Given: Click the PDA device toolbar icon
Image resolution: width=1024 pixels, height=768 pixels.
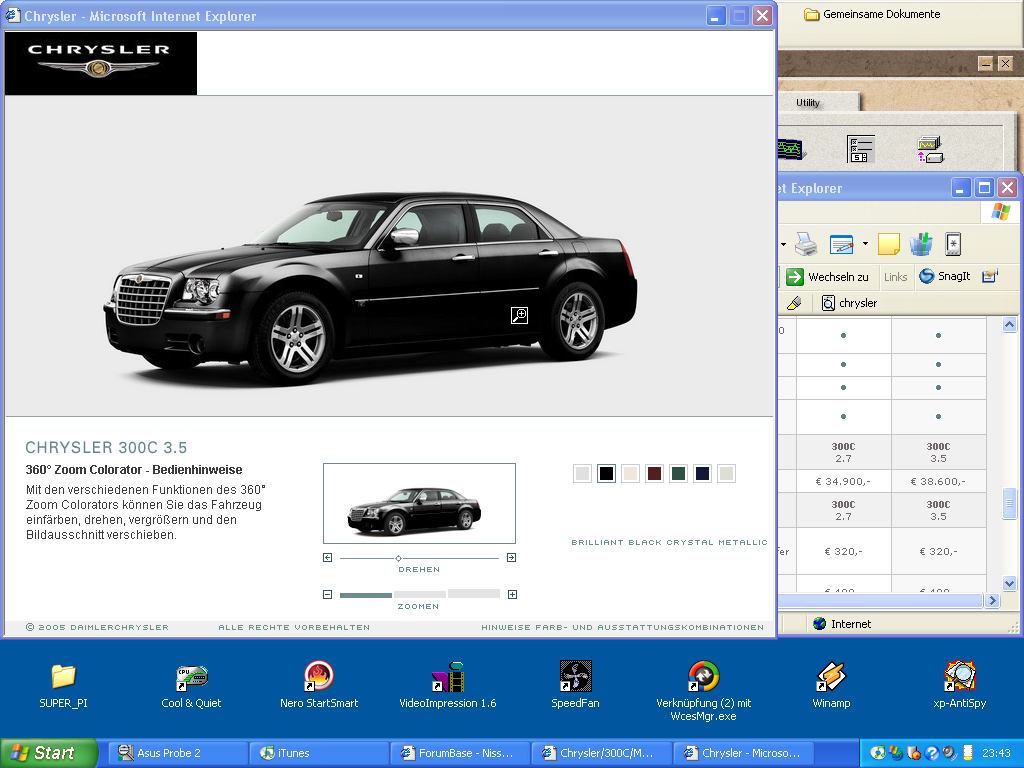Looking at the screenshot, I should [x=953, y=244].
